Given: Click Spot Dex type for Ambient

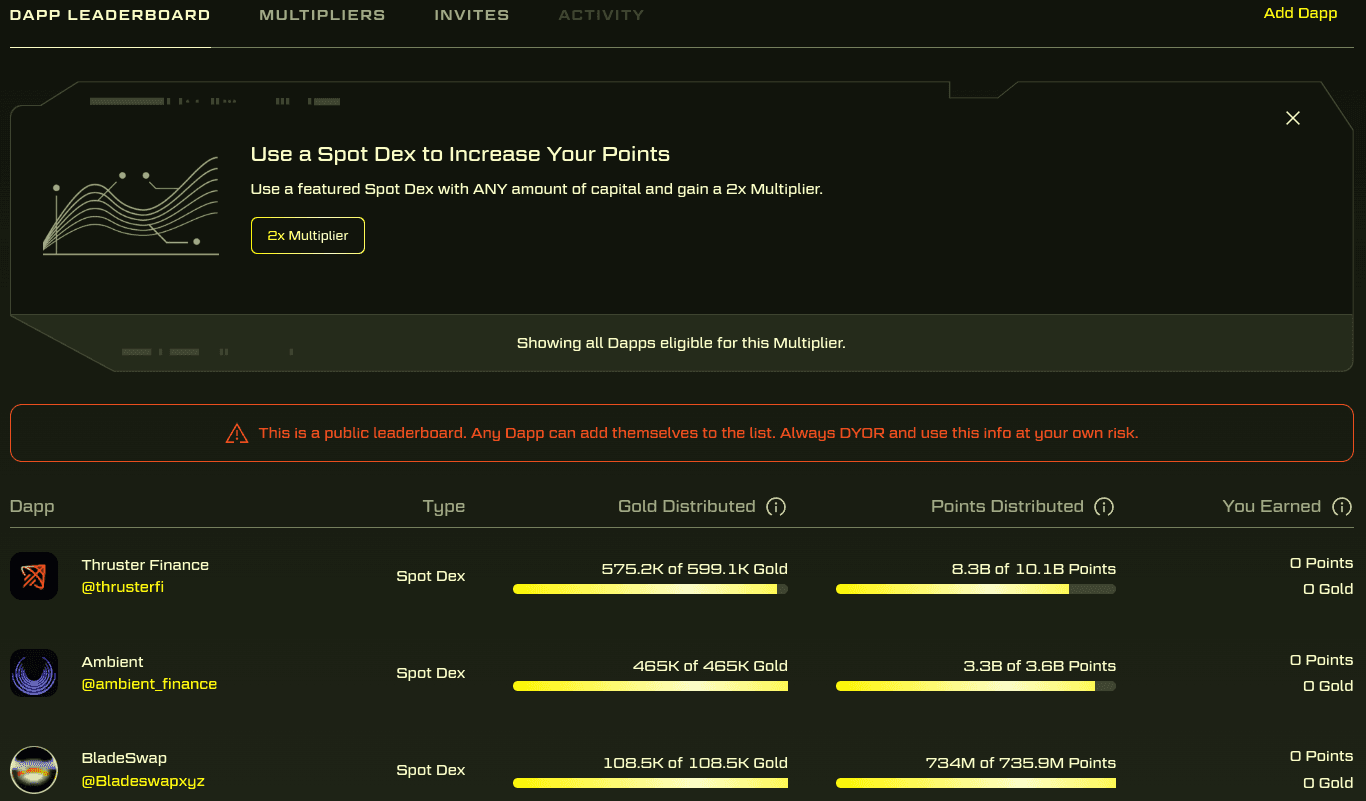Looking at the screenshot, I should click(431, 673).
